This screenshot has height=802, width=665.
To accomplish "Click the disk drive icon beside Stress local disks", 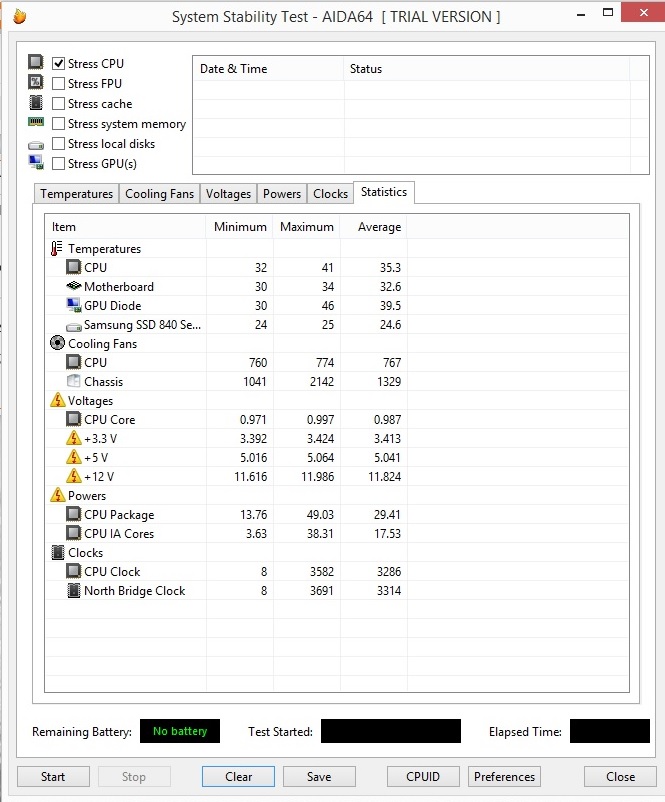I will 36,145.
